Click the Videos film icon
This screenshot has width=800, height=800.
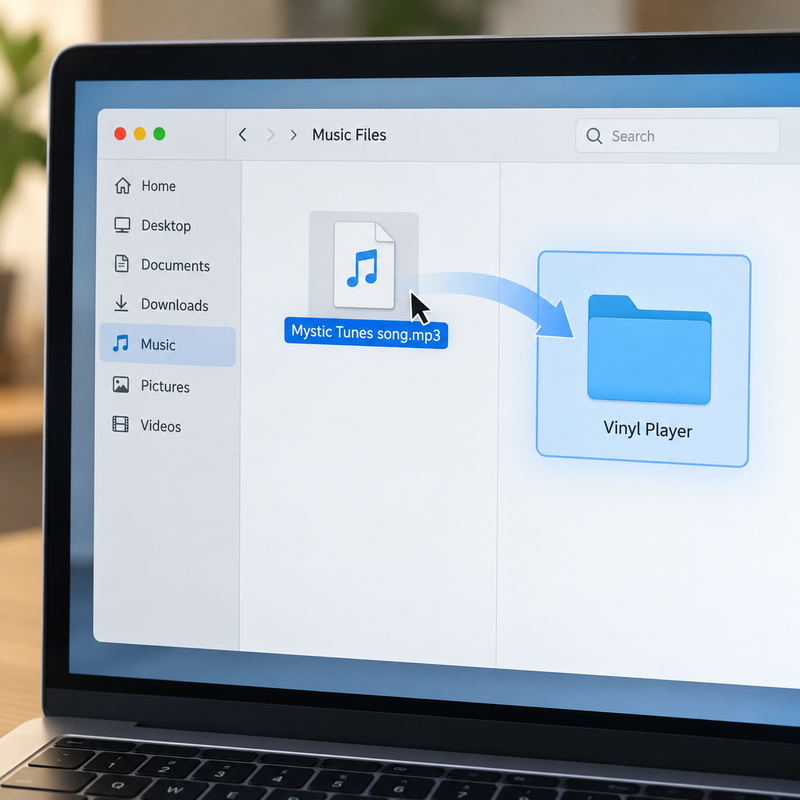120,424
